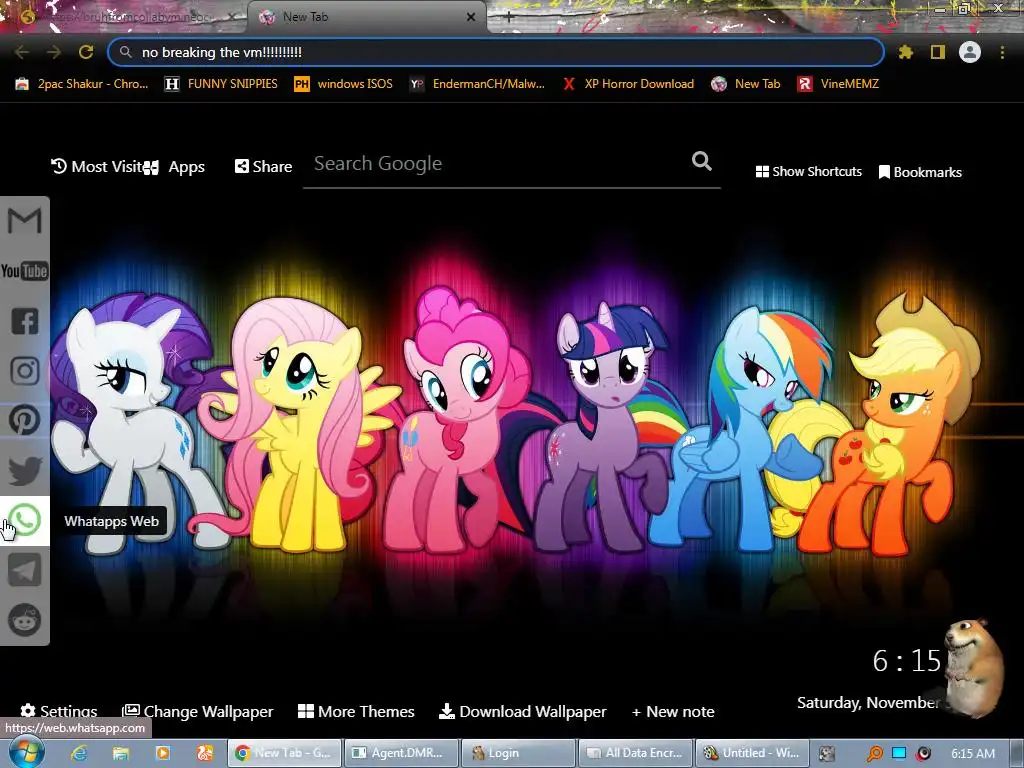Viewport: 1024px width, 768px height.
Task: Open Facebook from the sidebar
Action: (x=25, y=321)
